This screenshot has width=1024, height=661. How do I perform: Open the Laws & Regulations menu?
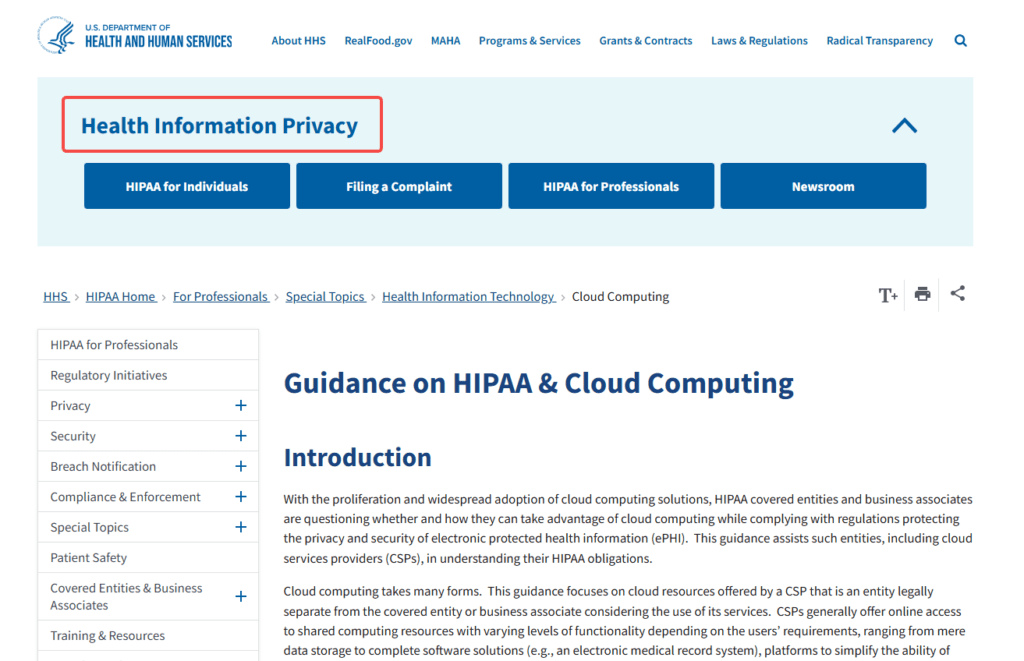(759, 41)
